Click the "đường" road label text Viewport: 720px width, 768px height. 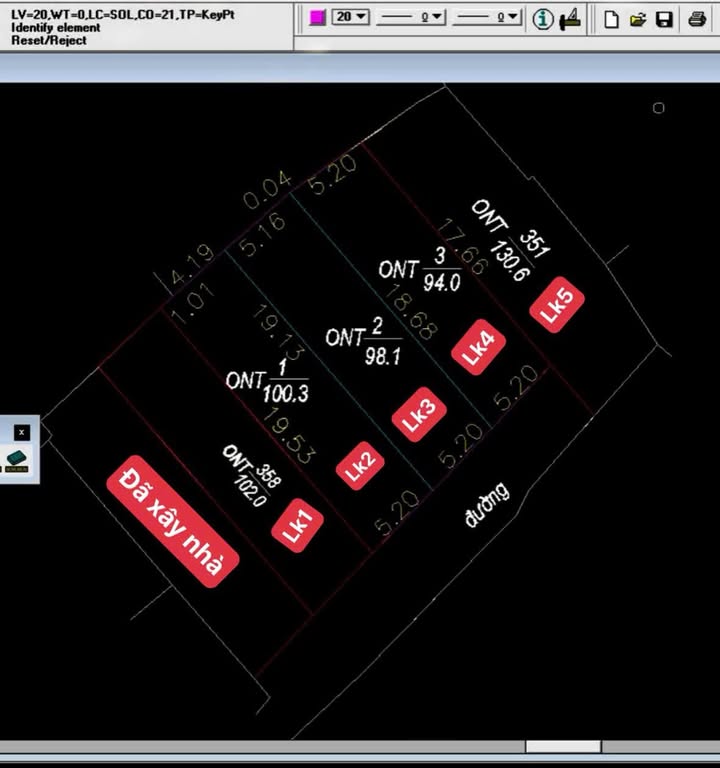488,505
